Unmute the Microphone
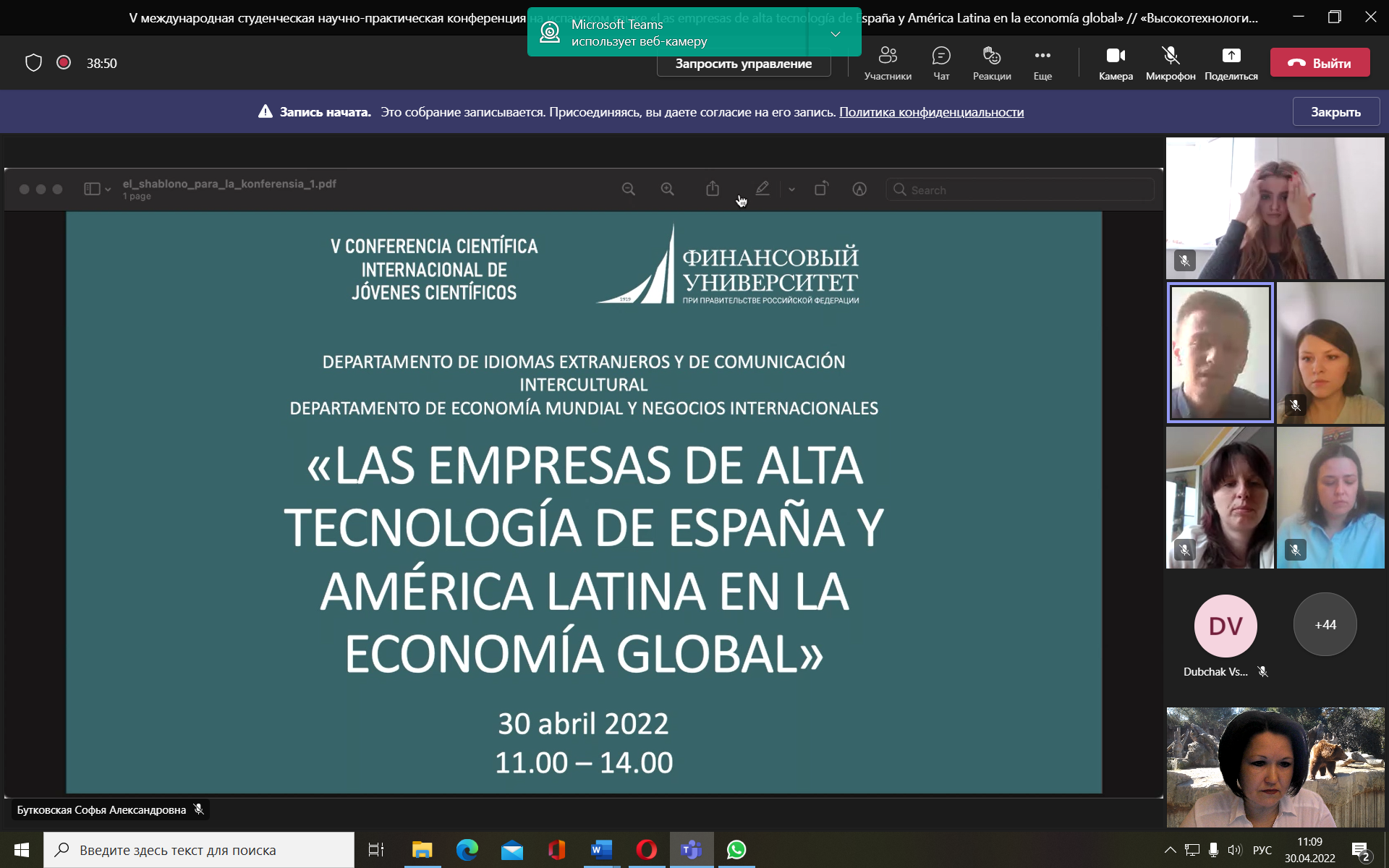 pyautogui.click(x=1171, y=63)
